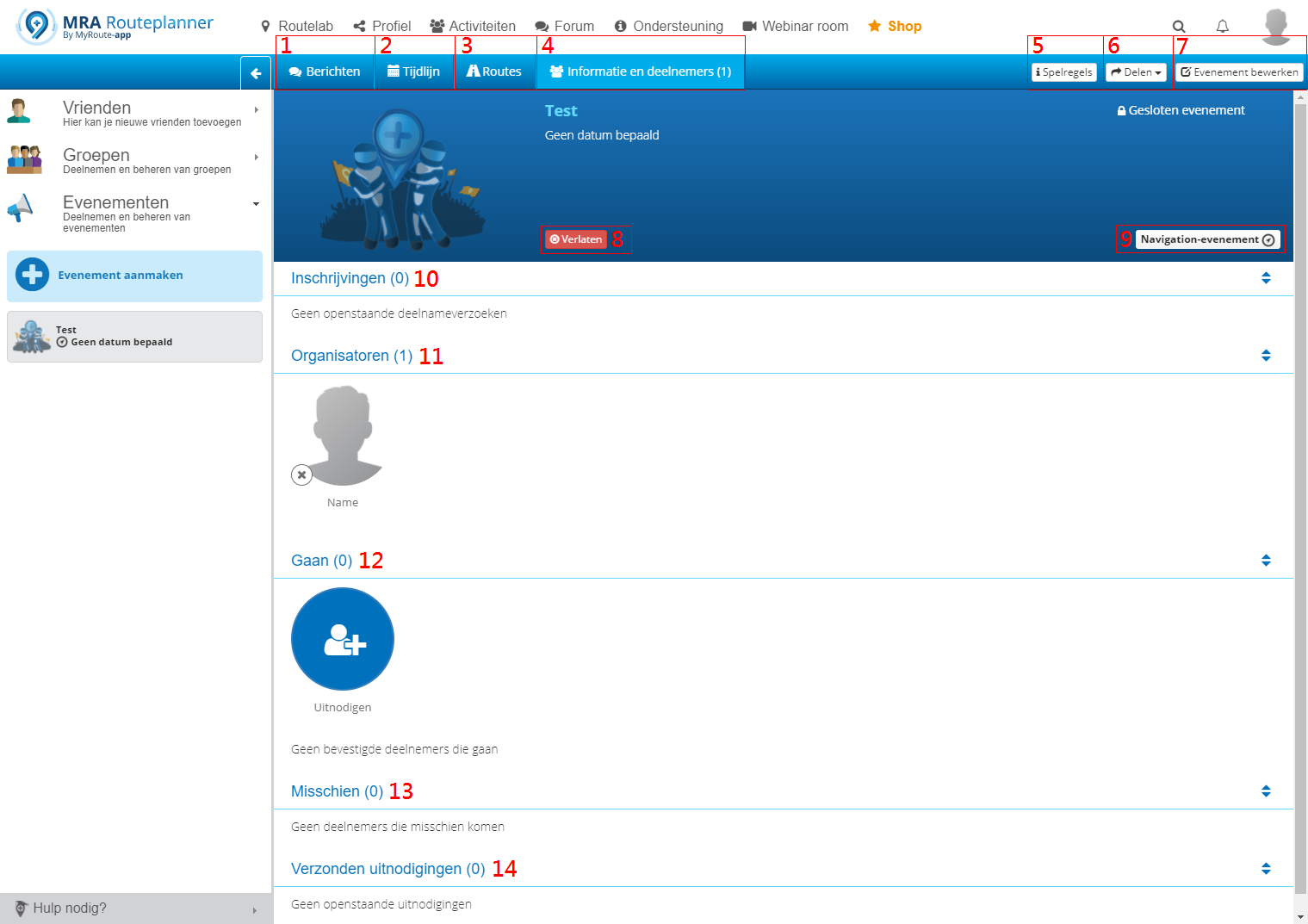
Task: Open the Delen dropdown
Action: tap(1137, 72)
